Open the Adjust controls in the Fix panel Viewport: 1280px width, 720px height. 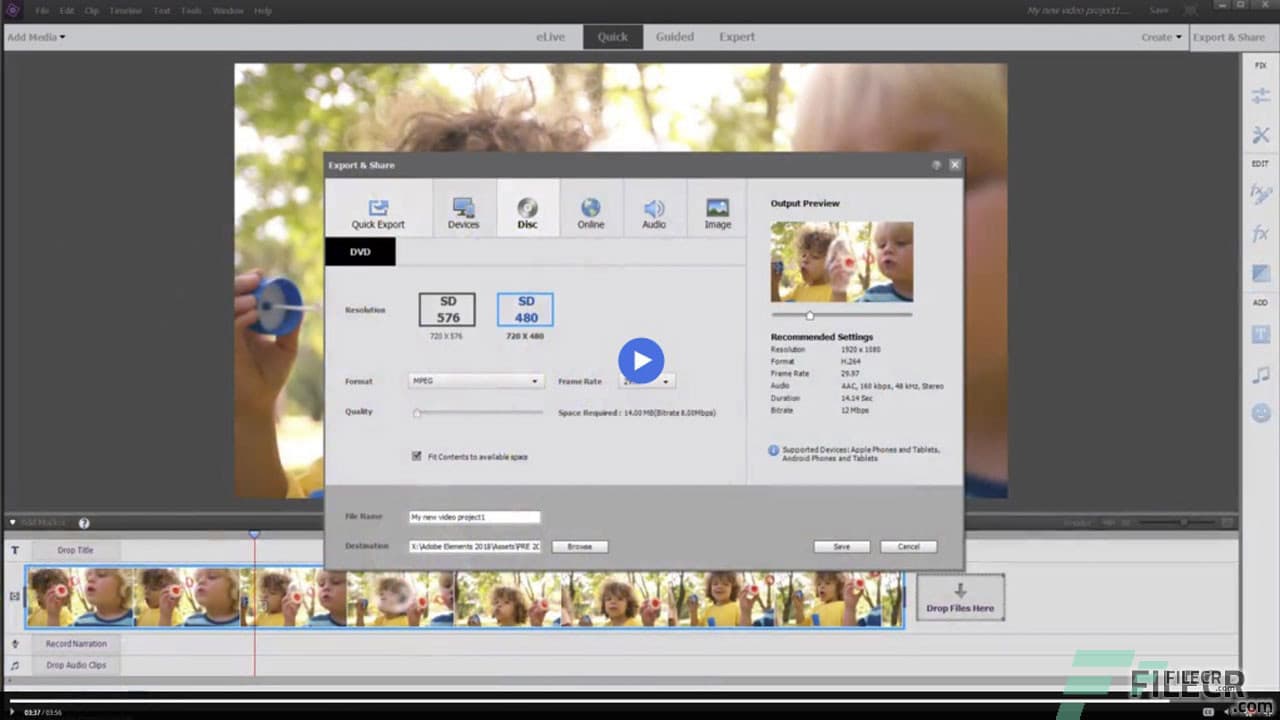coord(1260,96)
